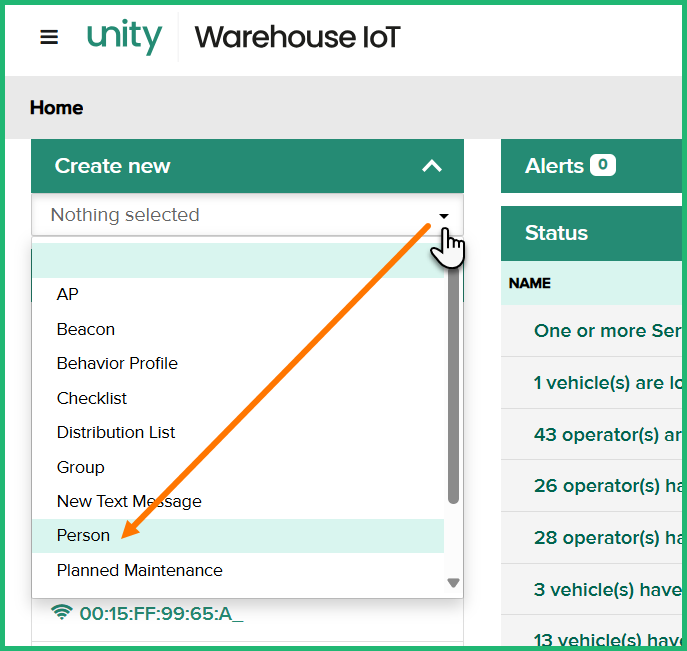This screenshot has width=687, height=651.
Task: Open the hamburger navigation menu
Action: pyautogui.click(x=49, y=37)
